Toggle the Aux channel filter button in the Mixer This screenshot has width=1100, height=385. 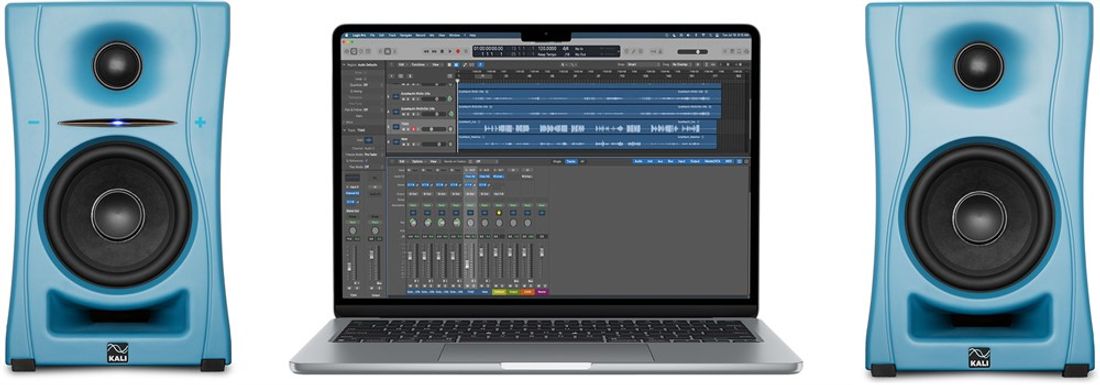pos(660,161)
